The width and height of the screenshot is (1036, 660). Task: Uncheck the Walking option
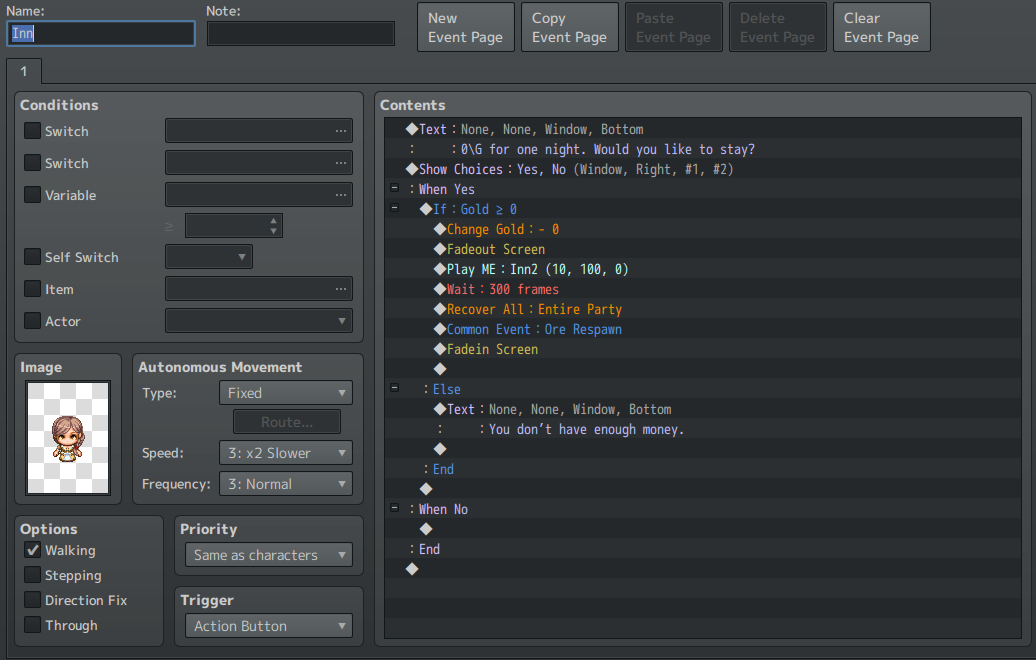pos(32,550)
